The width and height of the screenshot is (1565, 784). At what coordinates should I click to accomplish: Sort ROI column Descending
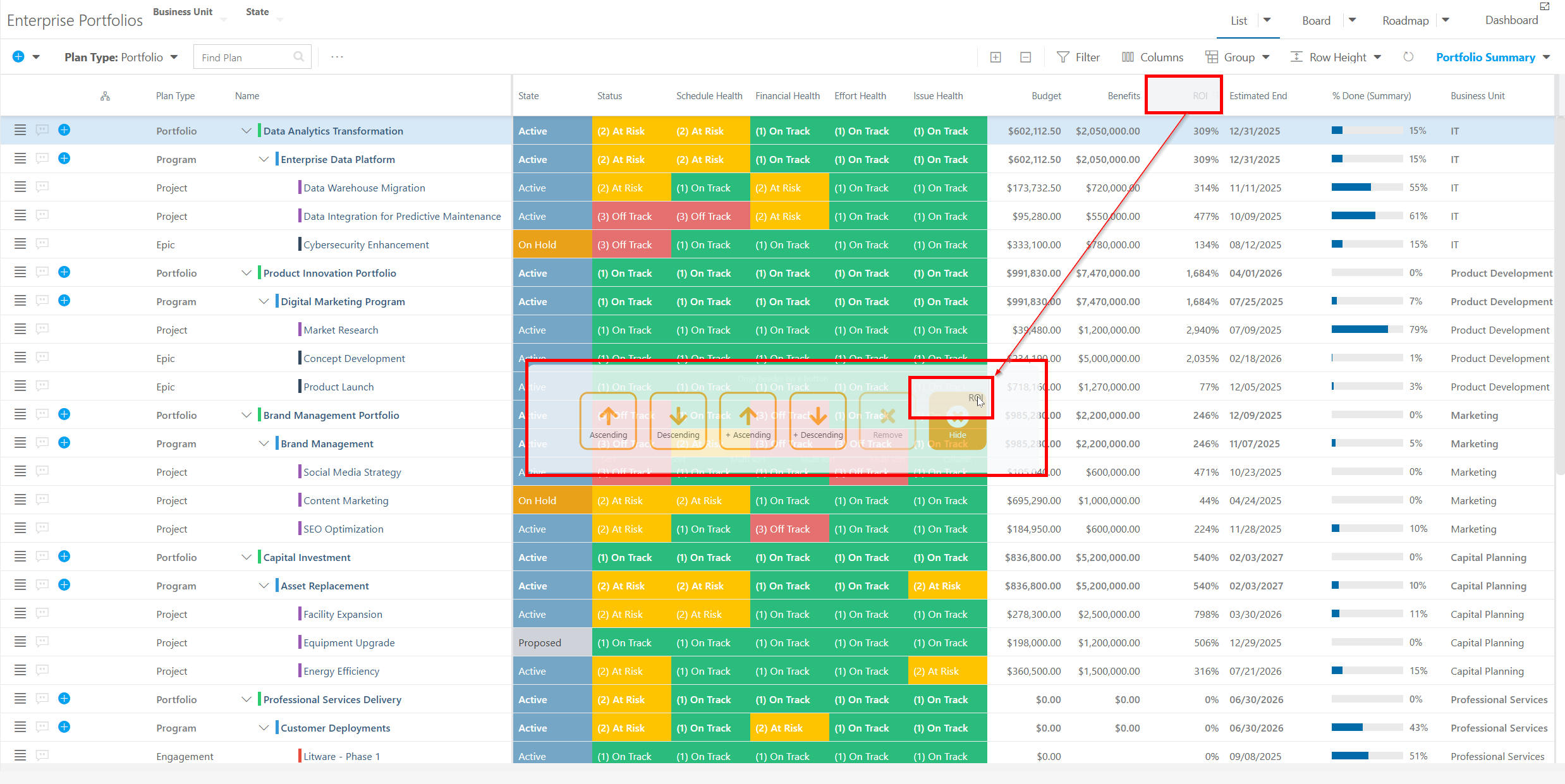tap(678, 421)
